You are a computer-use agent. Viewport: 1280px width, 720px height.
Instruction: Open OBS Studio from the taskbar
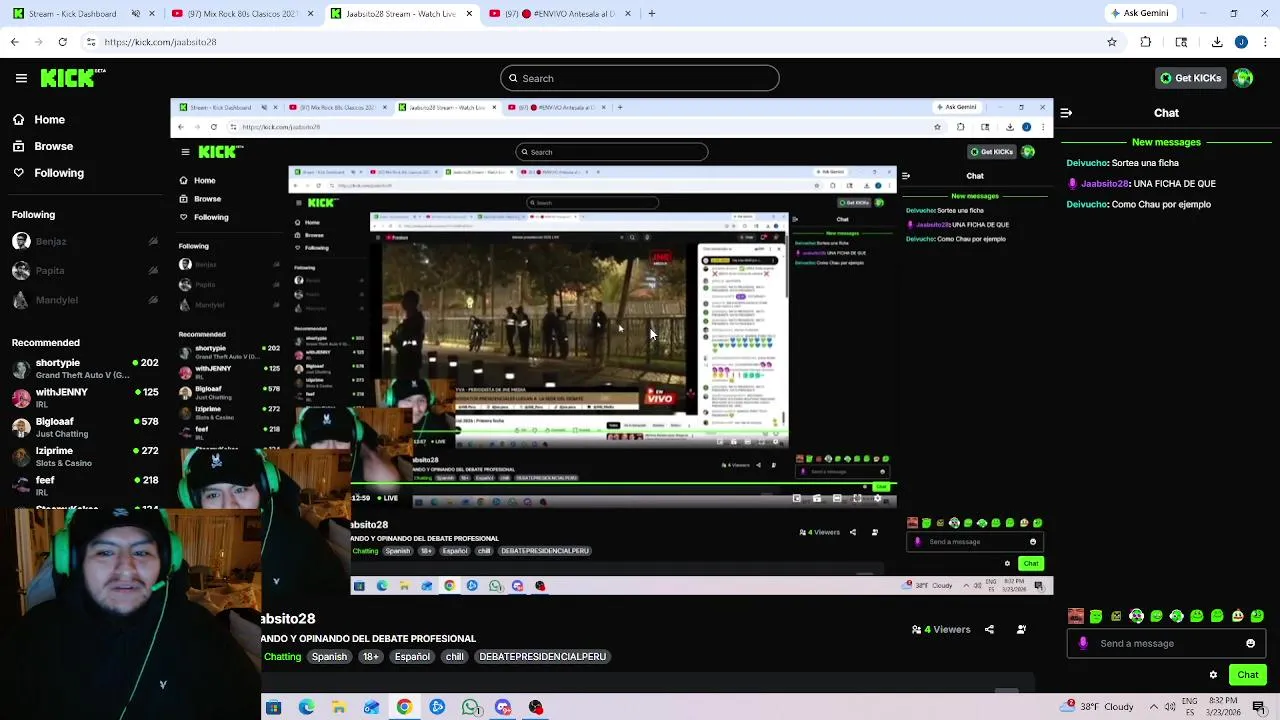(536, 707)
